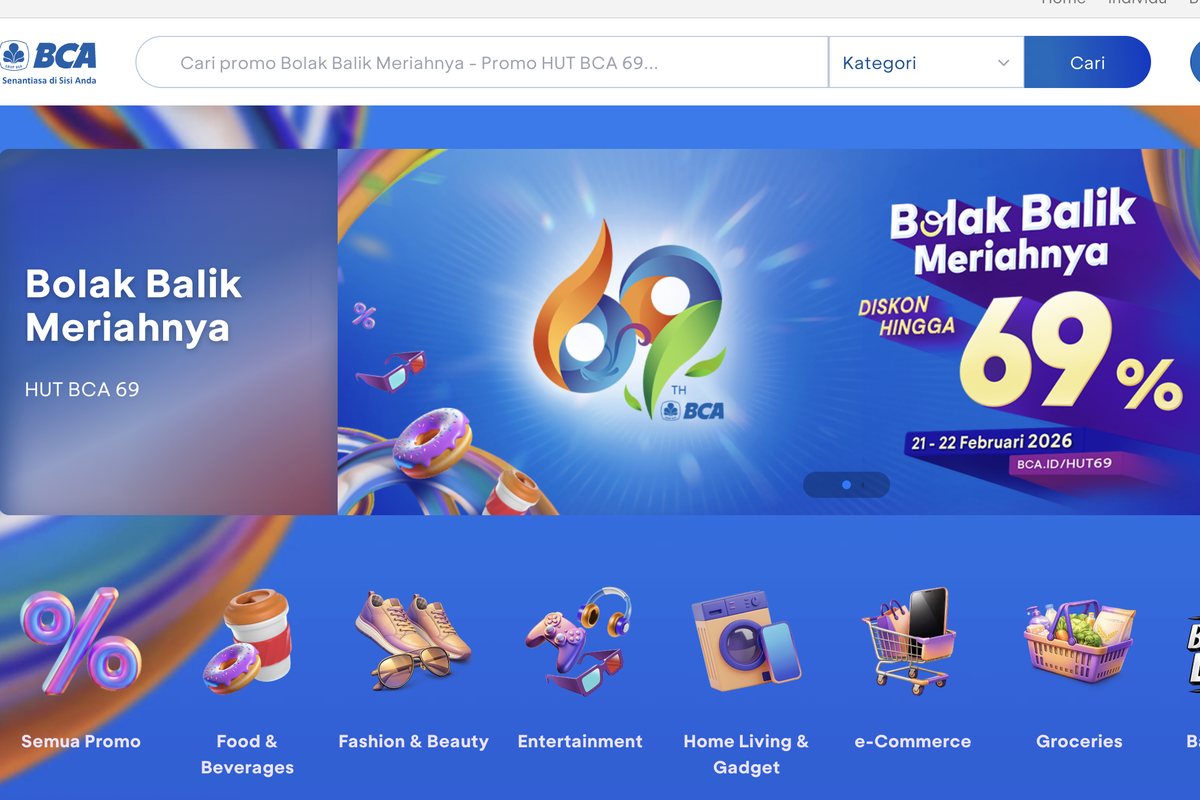Click the Groceries category label
Viewport: 1200px width, 800px height.
[x=1079, y=741]
